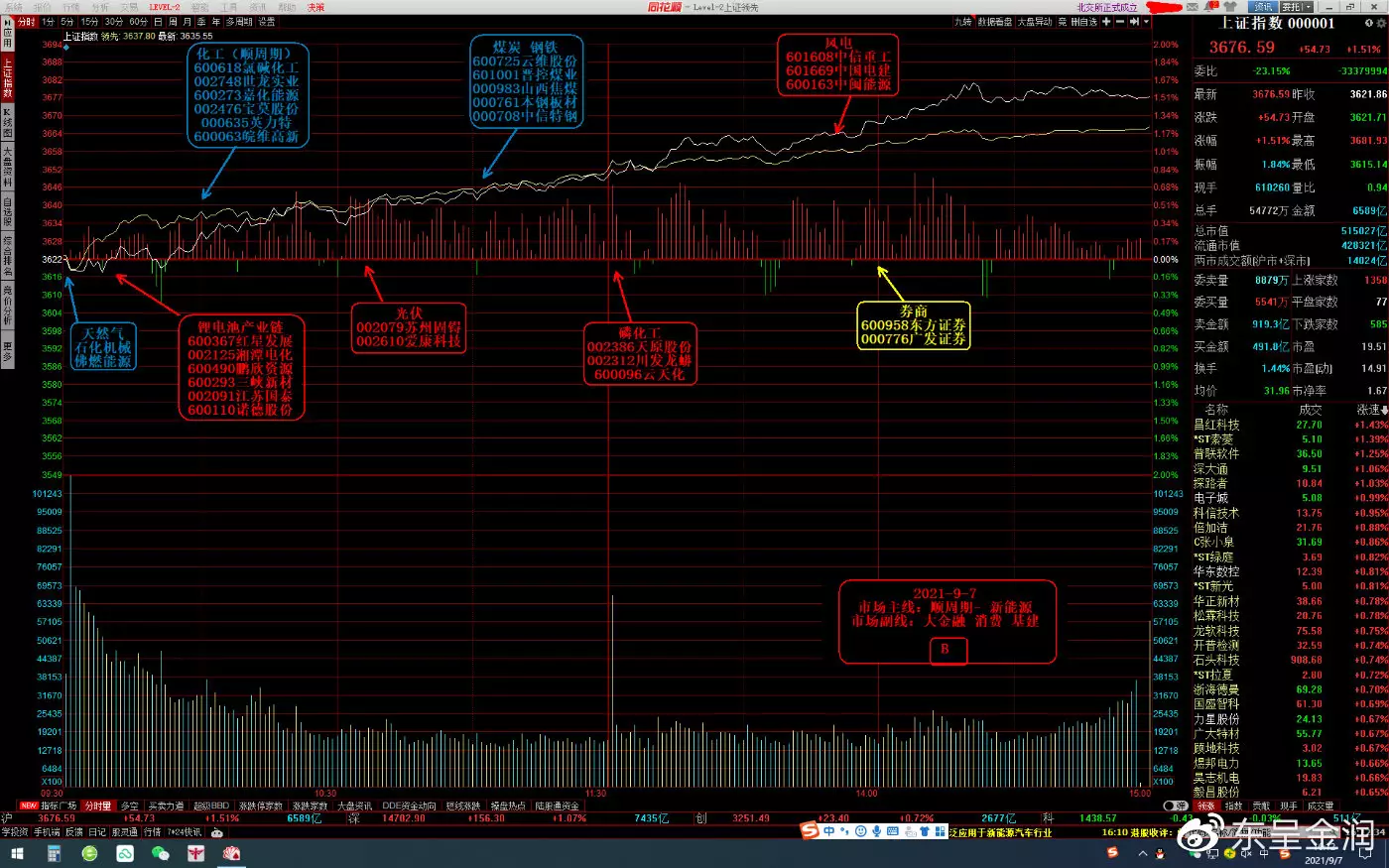Open LEVEL-2 menu
The width and height of the screenshot is (1389, 868).
click(165, 7)
